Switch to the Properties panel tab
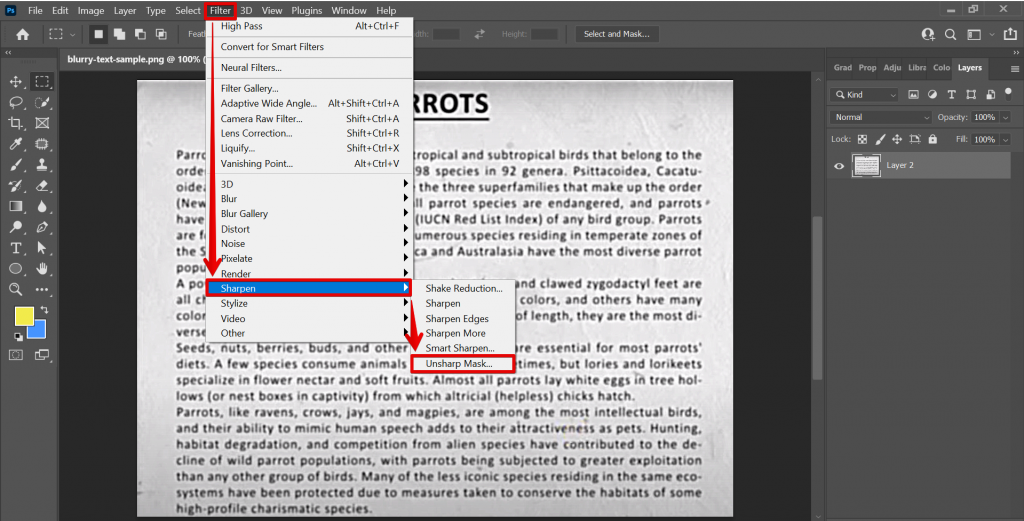The width and height of the screenshot is (1024, 521). click(867, 68)
